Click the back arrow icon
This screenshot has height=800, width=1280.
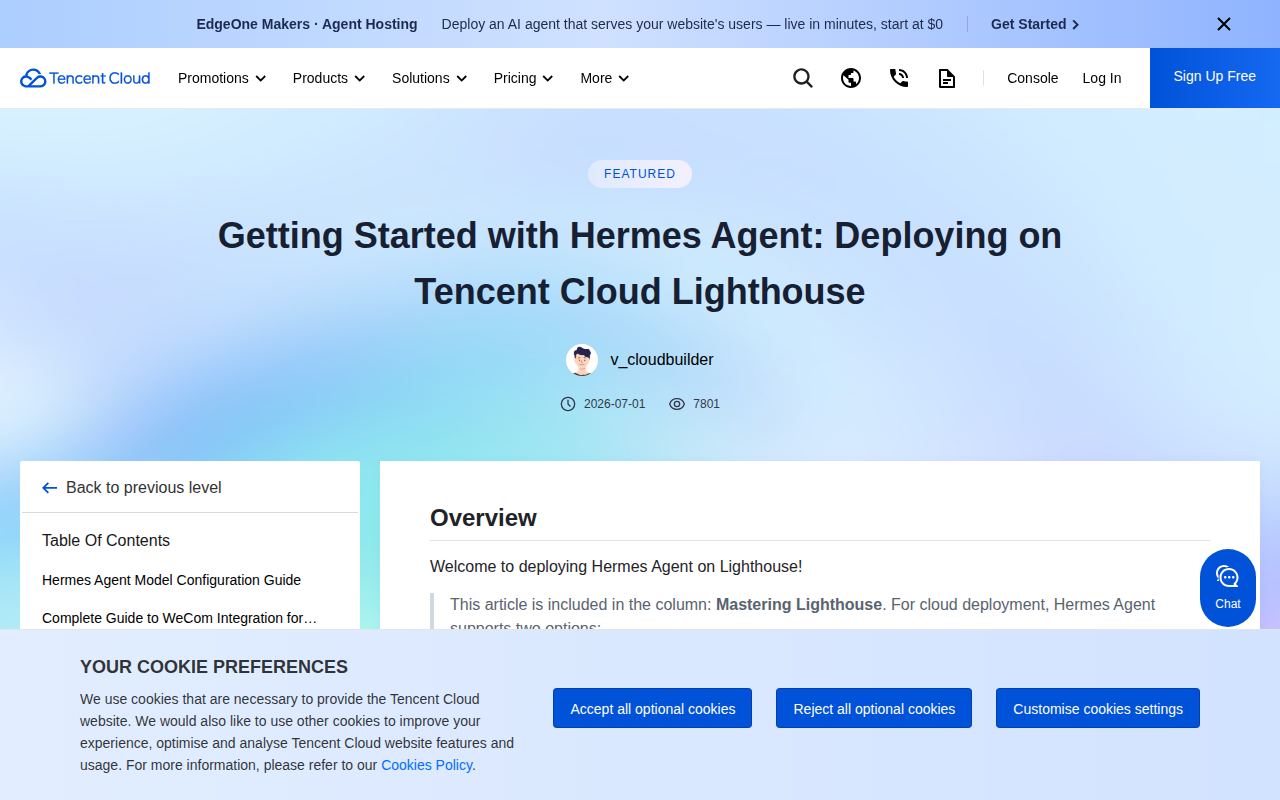point(50,488)
